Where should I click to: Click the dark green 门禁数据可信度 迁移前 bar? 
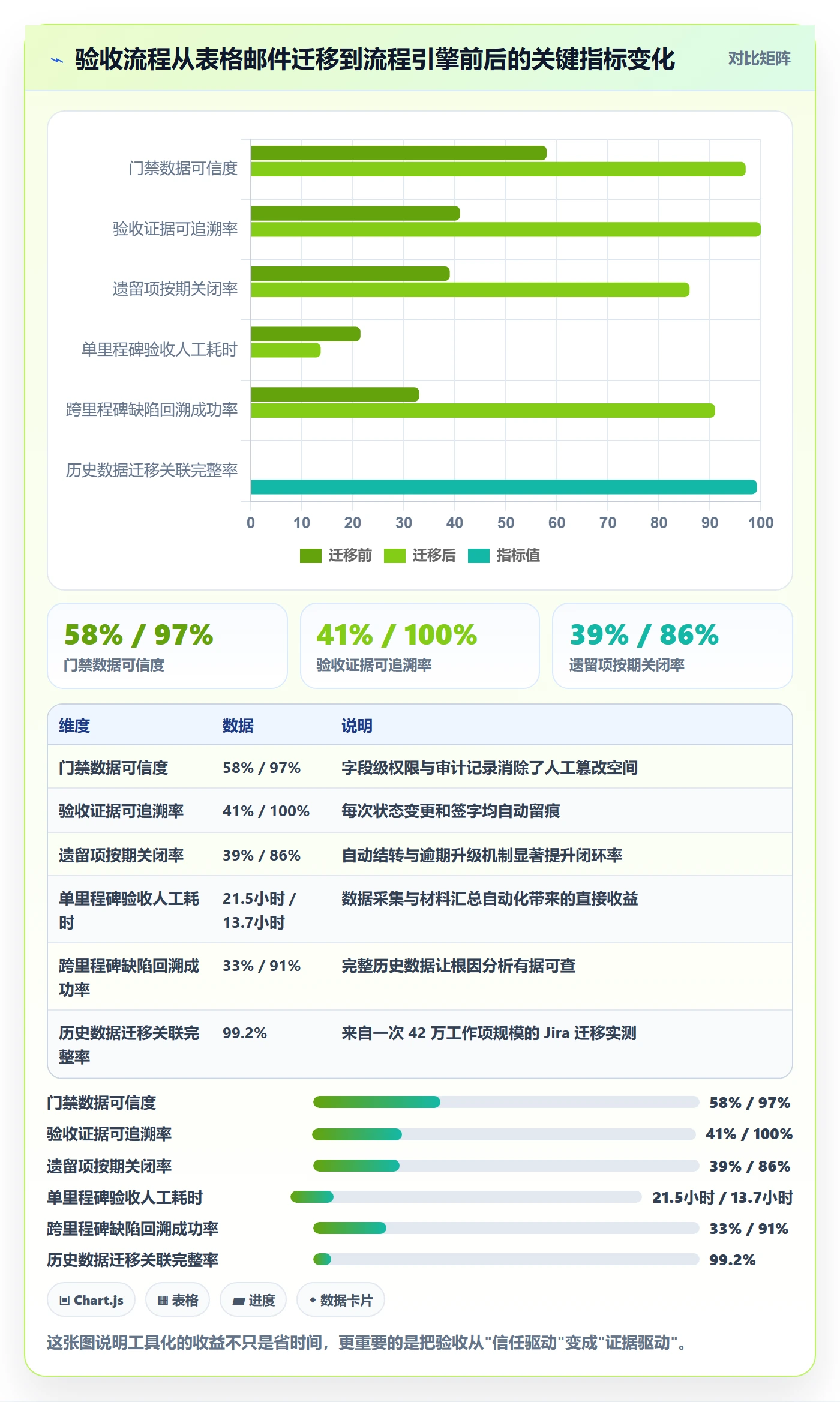(x=398, y=153)
